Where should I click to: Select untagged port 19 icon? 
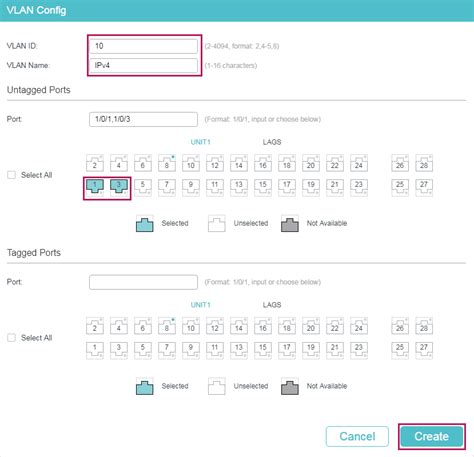311,188
